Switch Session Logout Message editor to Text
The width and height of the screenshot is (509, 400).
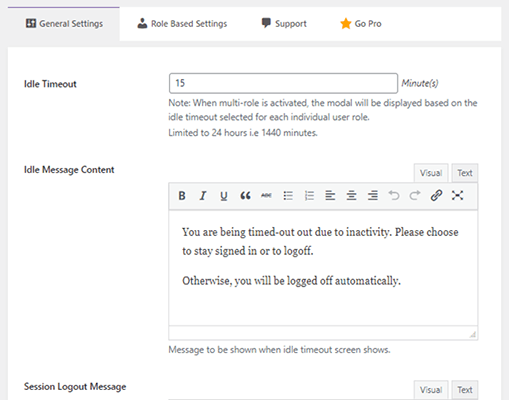[465, 390]
